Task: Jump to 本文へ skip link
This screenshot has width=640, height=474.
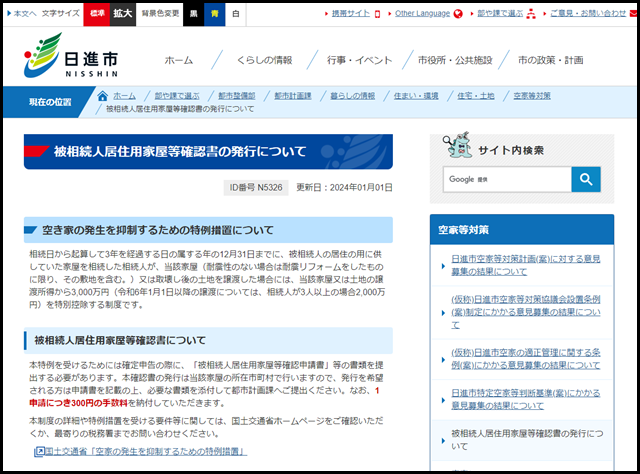Action: [25, 13]
